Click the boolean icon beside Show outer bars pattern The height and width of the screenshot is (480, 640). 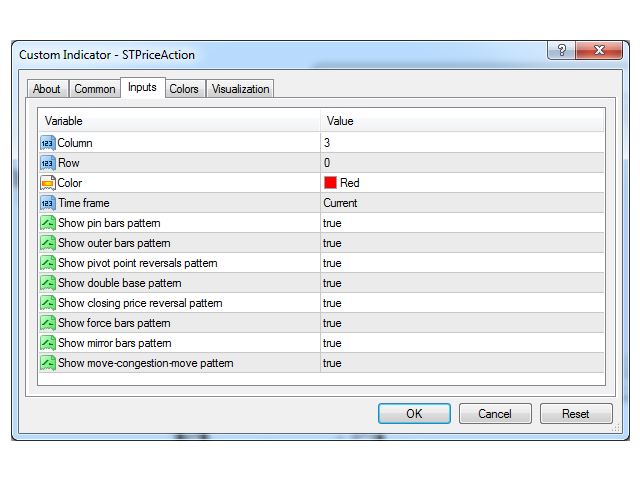(48, 243)
